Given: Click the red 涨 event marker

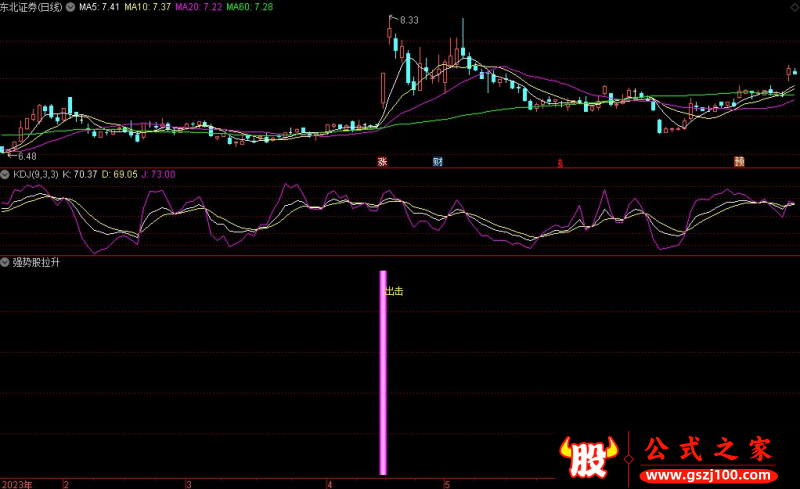Looking at the screenshot, I should pos(381,161).
